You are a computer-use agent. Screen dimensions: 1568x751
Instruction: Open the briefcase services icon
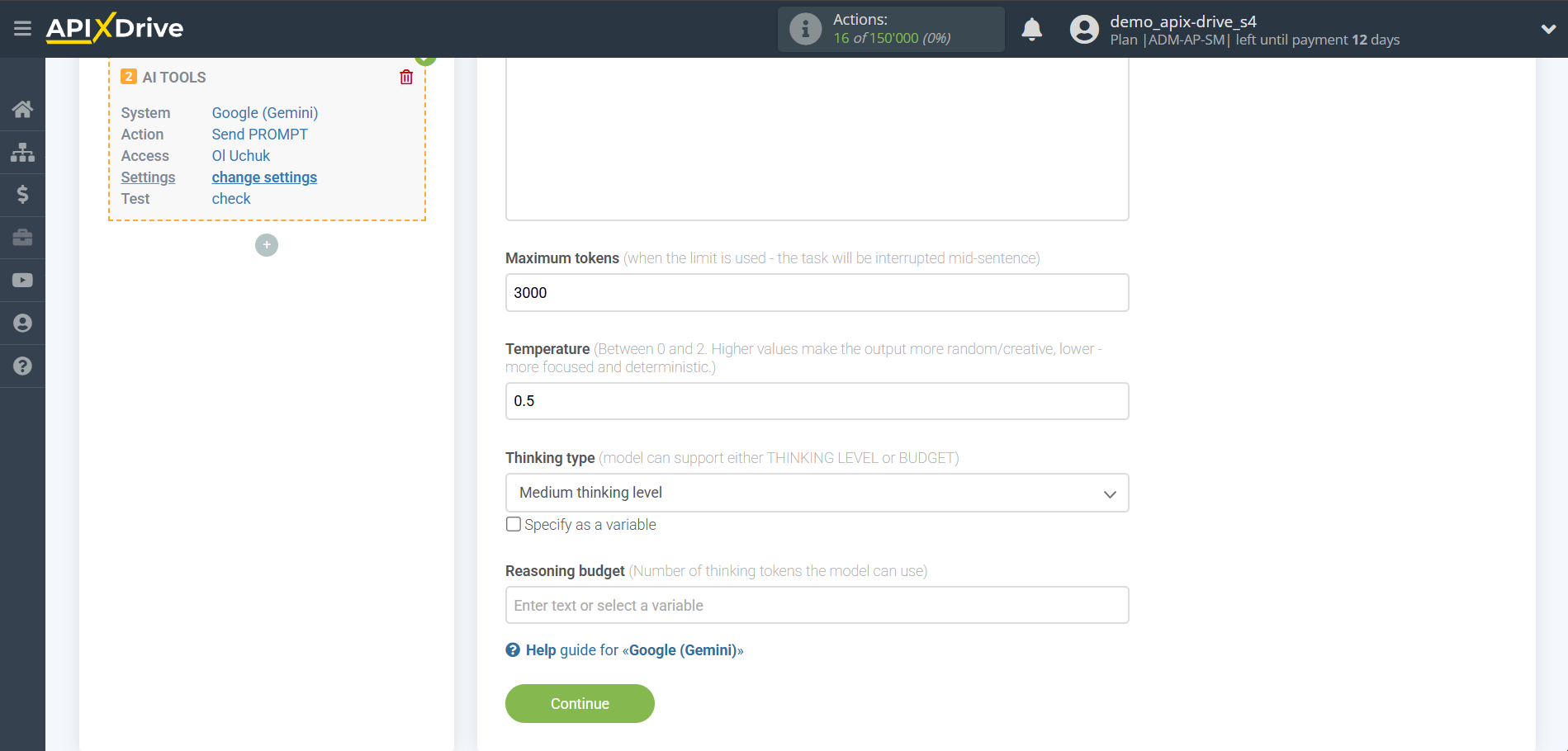pyautogui.click(x=22, y=238)
